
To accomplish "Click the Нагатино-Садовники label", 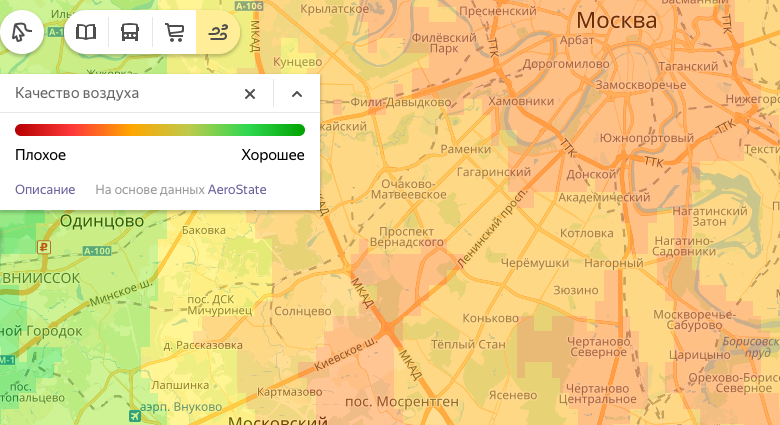I will coord(684,246).
